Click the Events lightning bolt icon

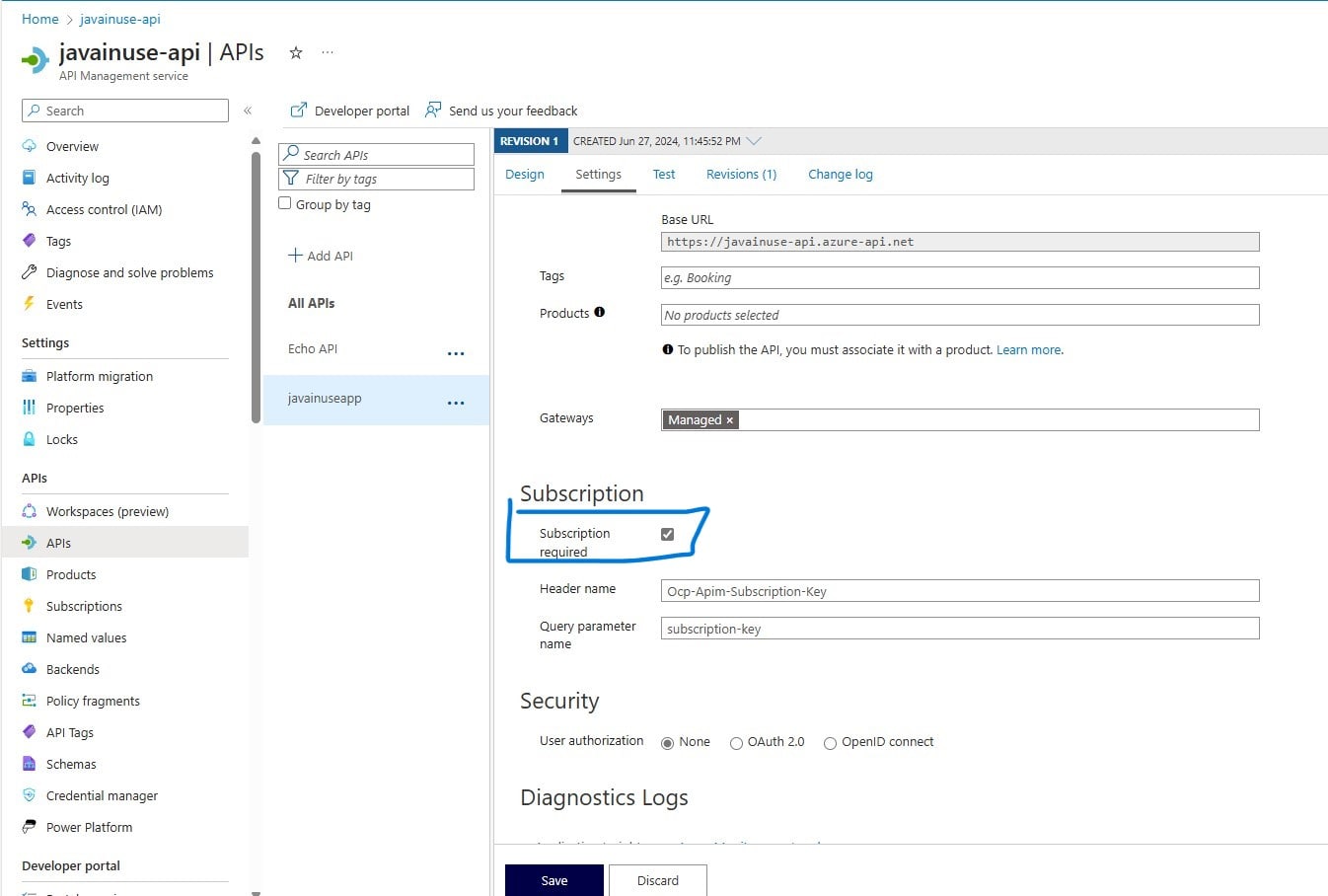[x=29, y=304]
